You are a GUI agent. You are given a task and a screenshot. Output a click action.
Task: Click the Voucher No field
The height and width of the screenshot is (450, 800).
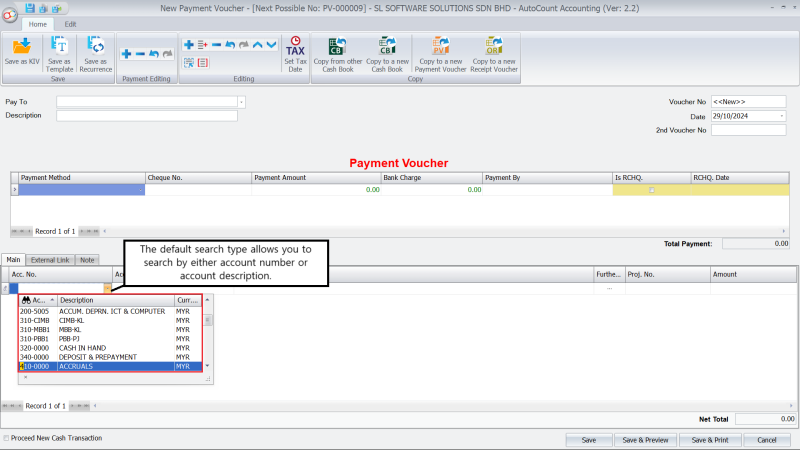pyautogui.click(x=748, y=102)
